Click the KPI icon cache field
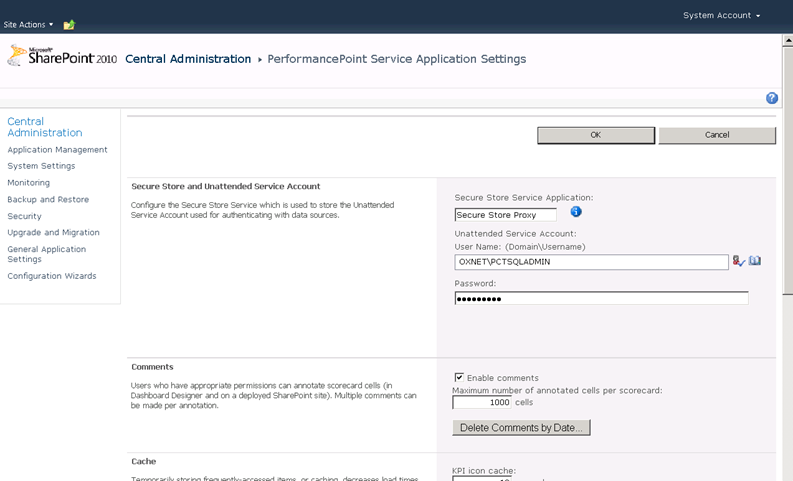Image resolution: width=793 pixels, height=481 pixels. 482,478
